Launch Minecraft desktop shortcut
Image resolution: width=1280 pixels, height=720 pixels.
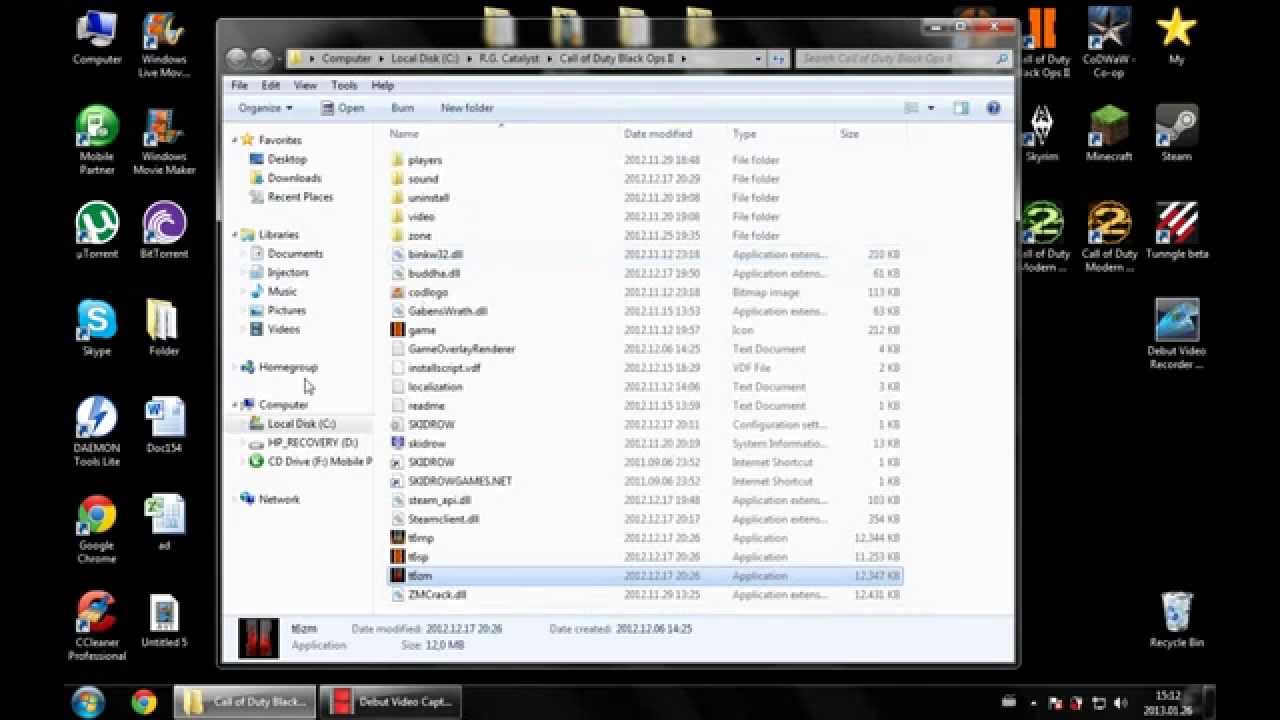point(1109,133)
